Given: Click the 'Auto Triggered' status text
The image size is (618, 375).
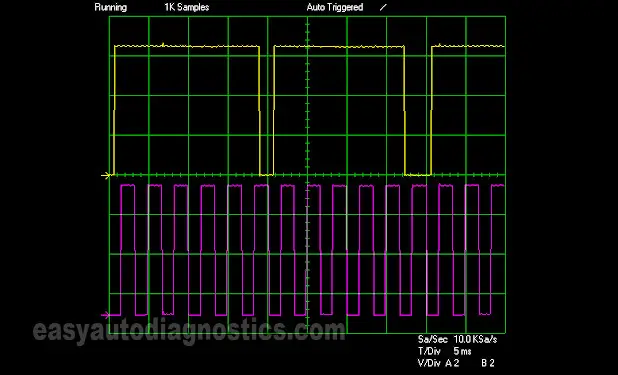Looking at the screenshot, I should click(335, 7).
